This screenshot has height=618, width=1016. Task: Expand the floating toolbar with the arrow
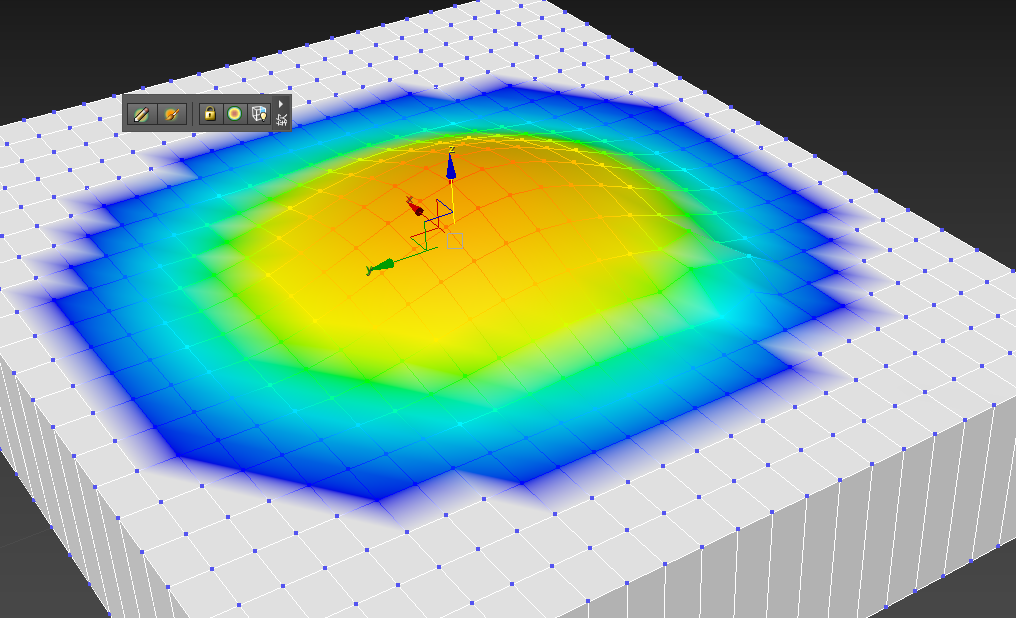click(x=281, y=103)
